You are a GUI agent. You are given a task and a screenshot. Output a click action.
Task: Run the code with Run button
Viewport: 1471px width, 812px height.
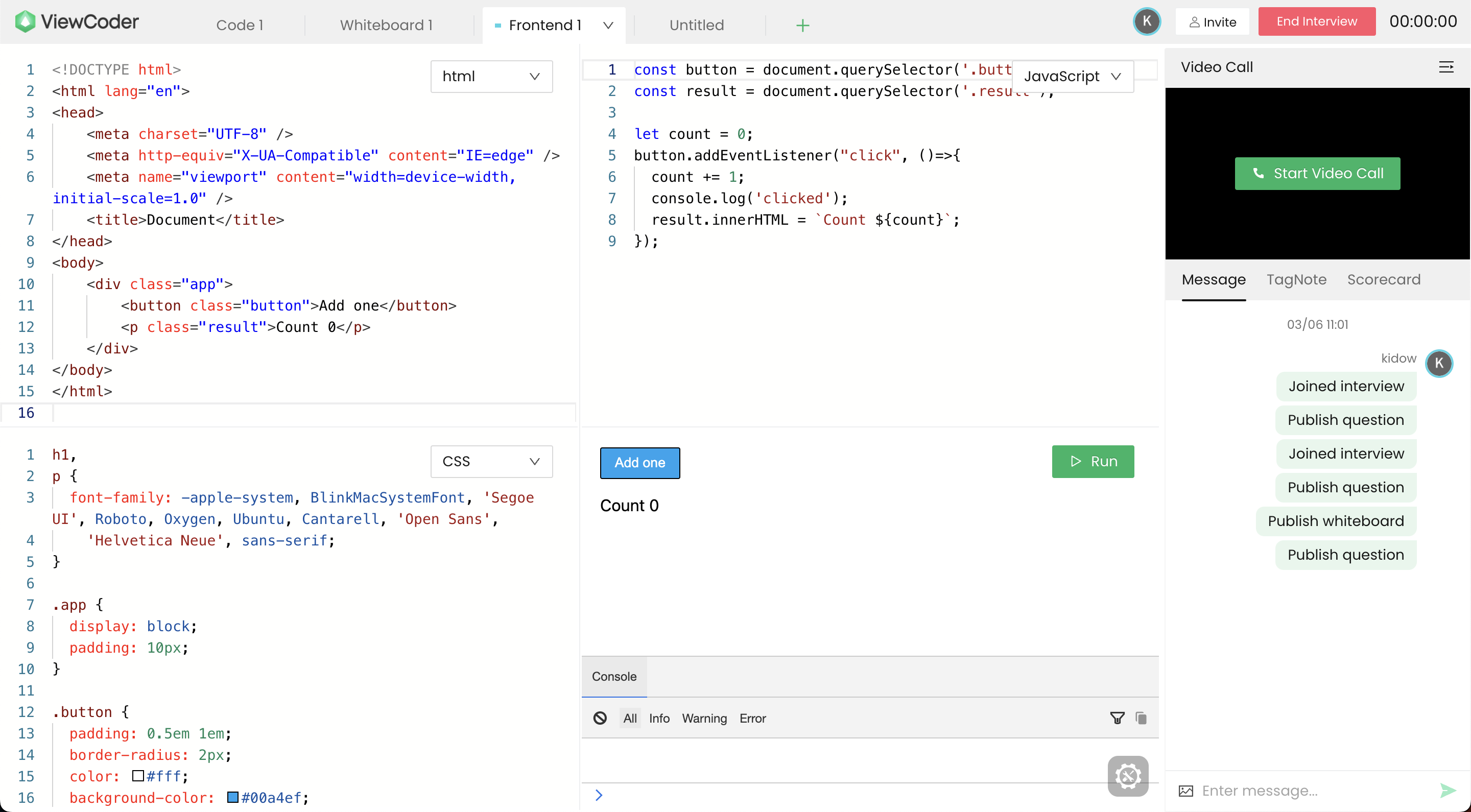click(1093, 461)
